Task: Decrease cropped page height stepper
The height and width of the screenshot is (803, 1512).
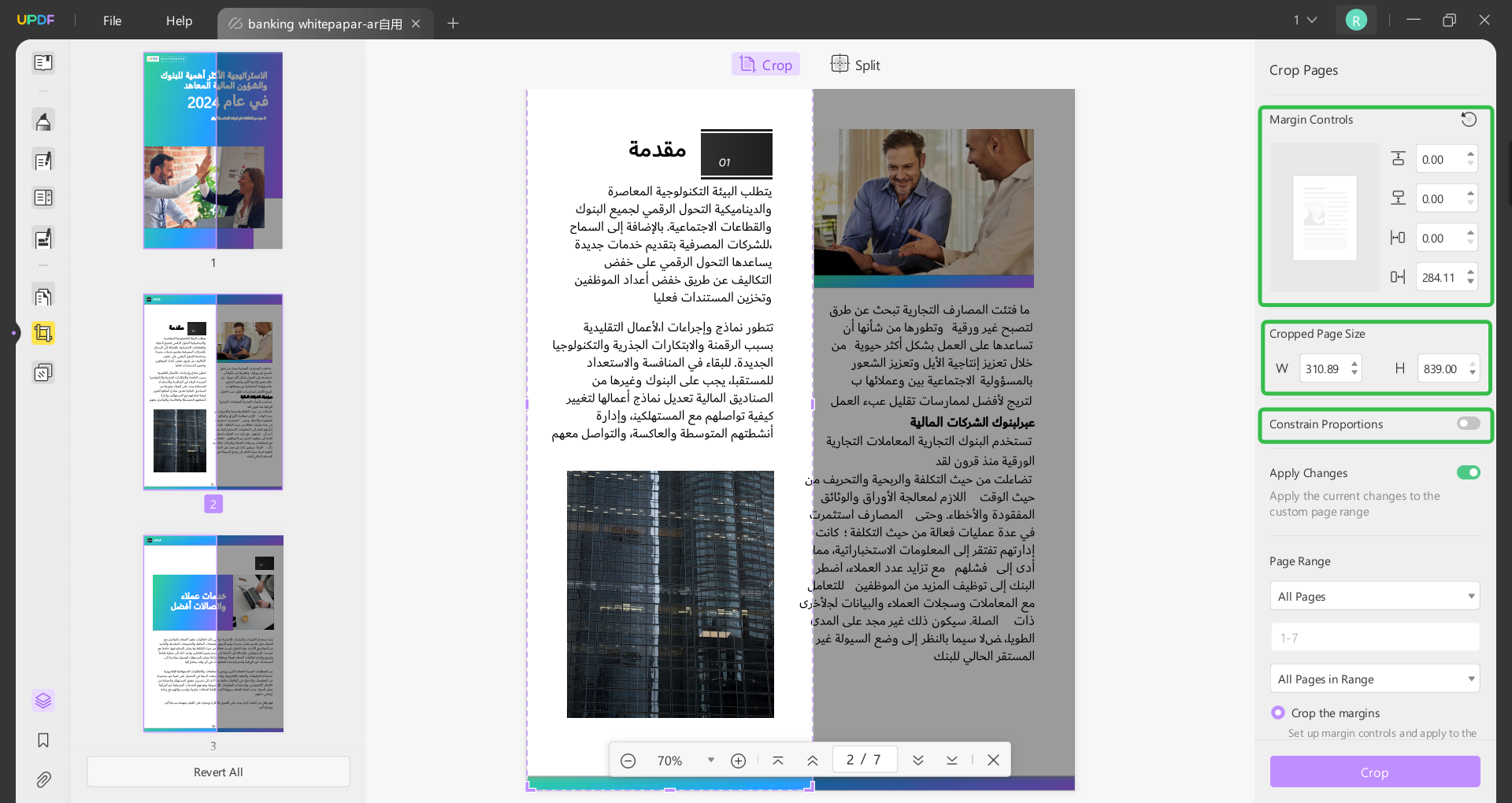Action: 1472,374
